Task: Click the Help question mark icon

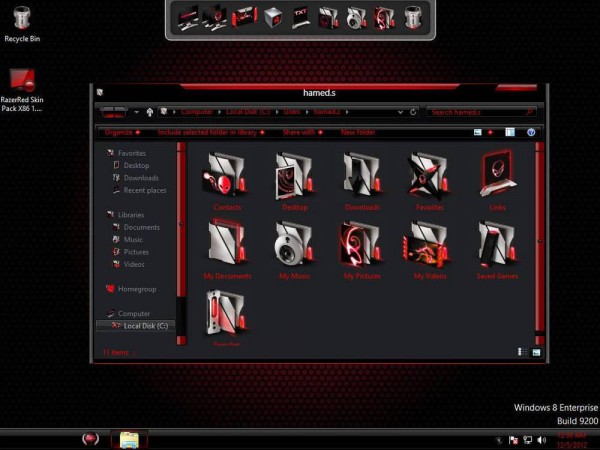Action: tap(531, 132)
